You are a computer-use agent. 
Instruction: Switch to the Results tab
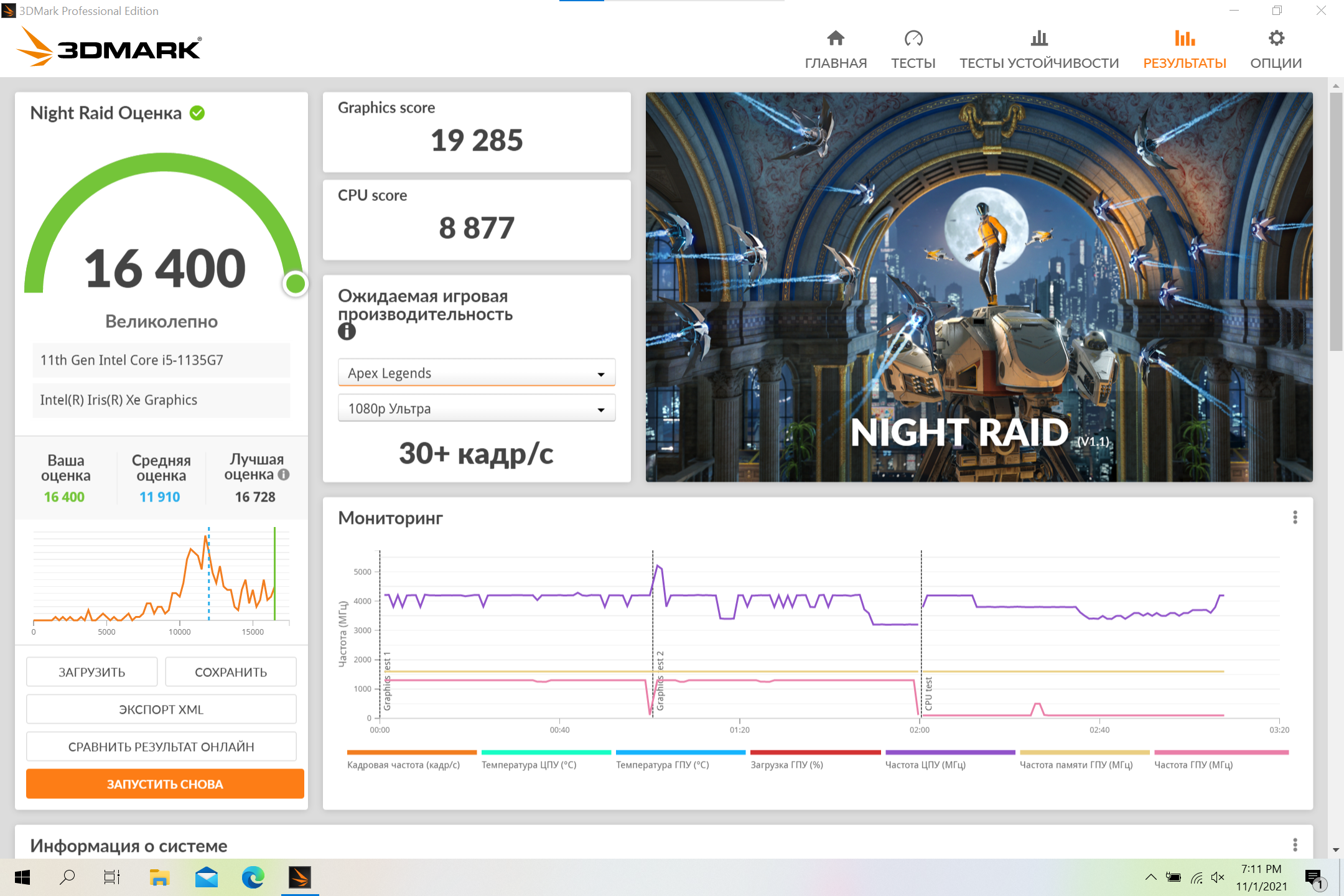(1184, 50)
